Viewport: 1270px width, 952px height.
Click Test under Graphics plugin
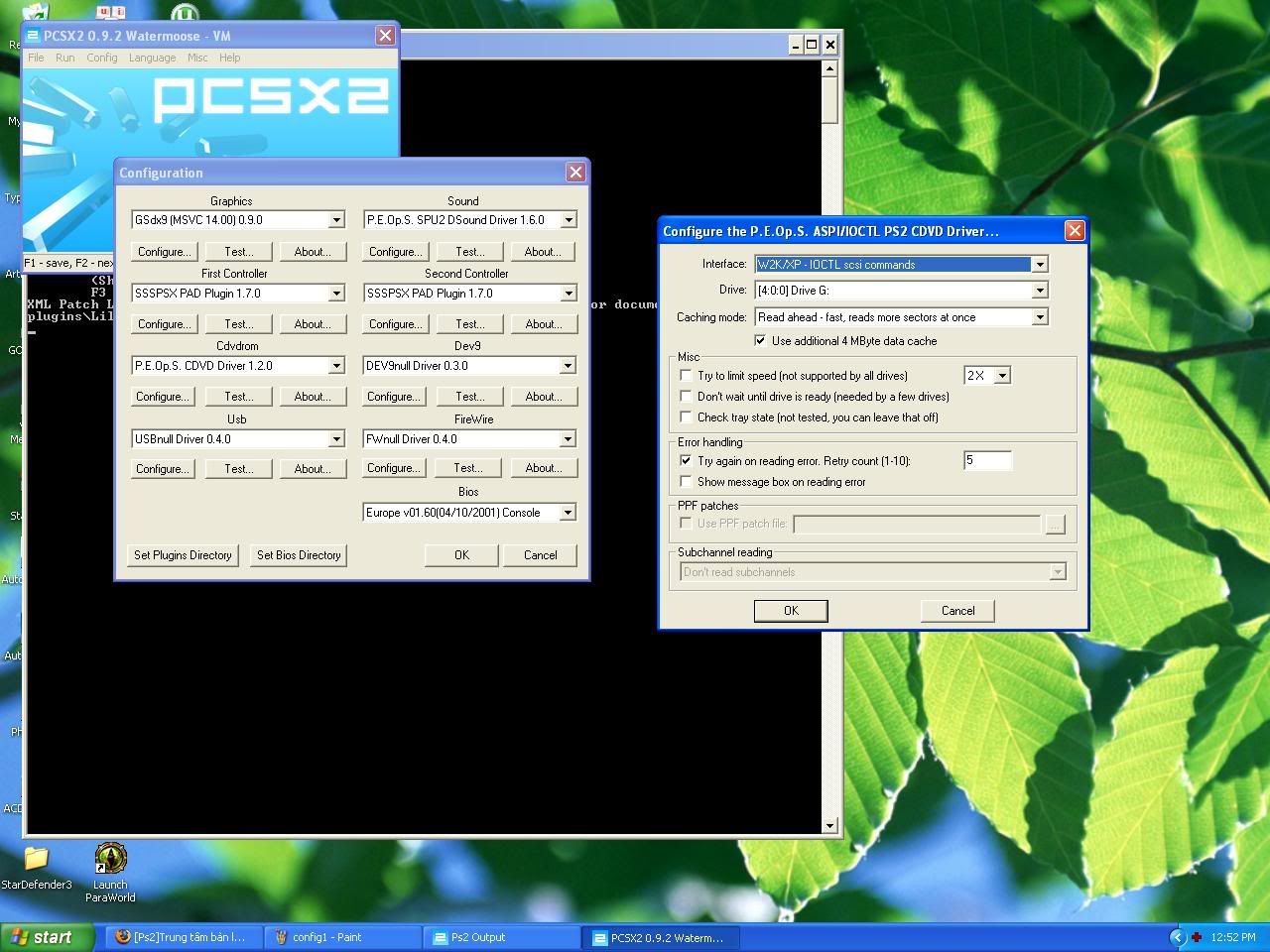click(x=238, y=252)
